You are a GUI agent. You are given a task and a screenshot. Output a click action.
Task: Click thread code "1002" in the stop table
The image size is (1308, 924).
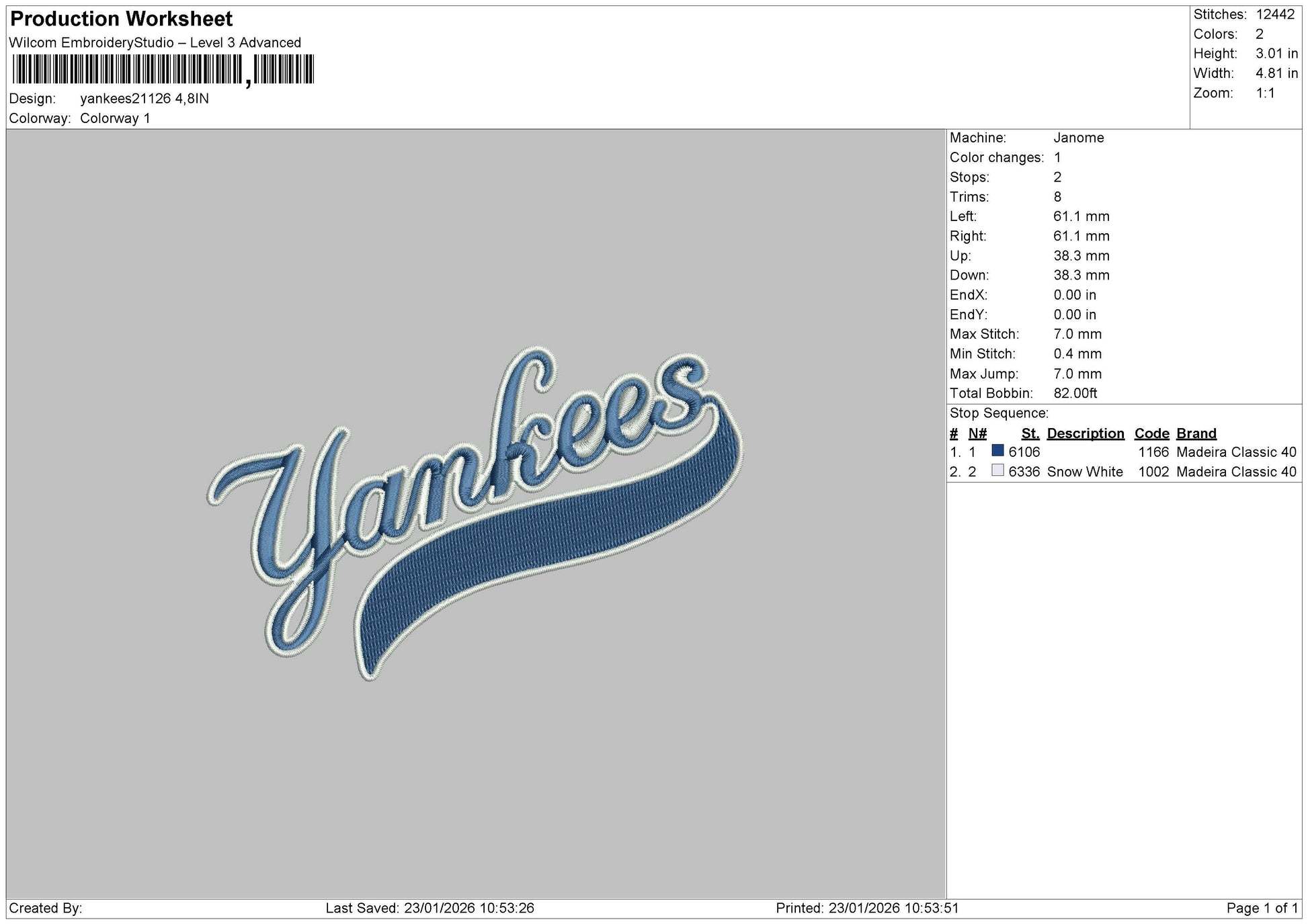1153,472
